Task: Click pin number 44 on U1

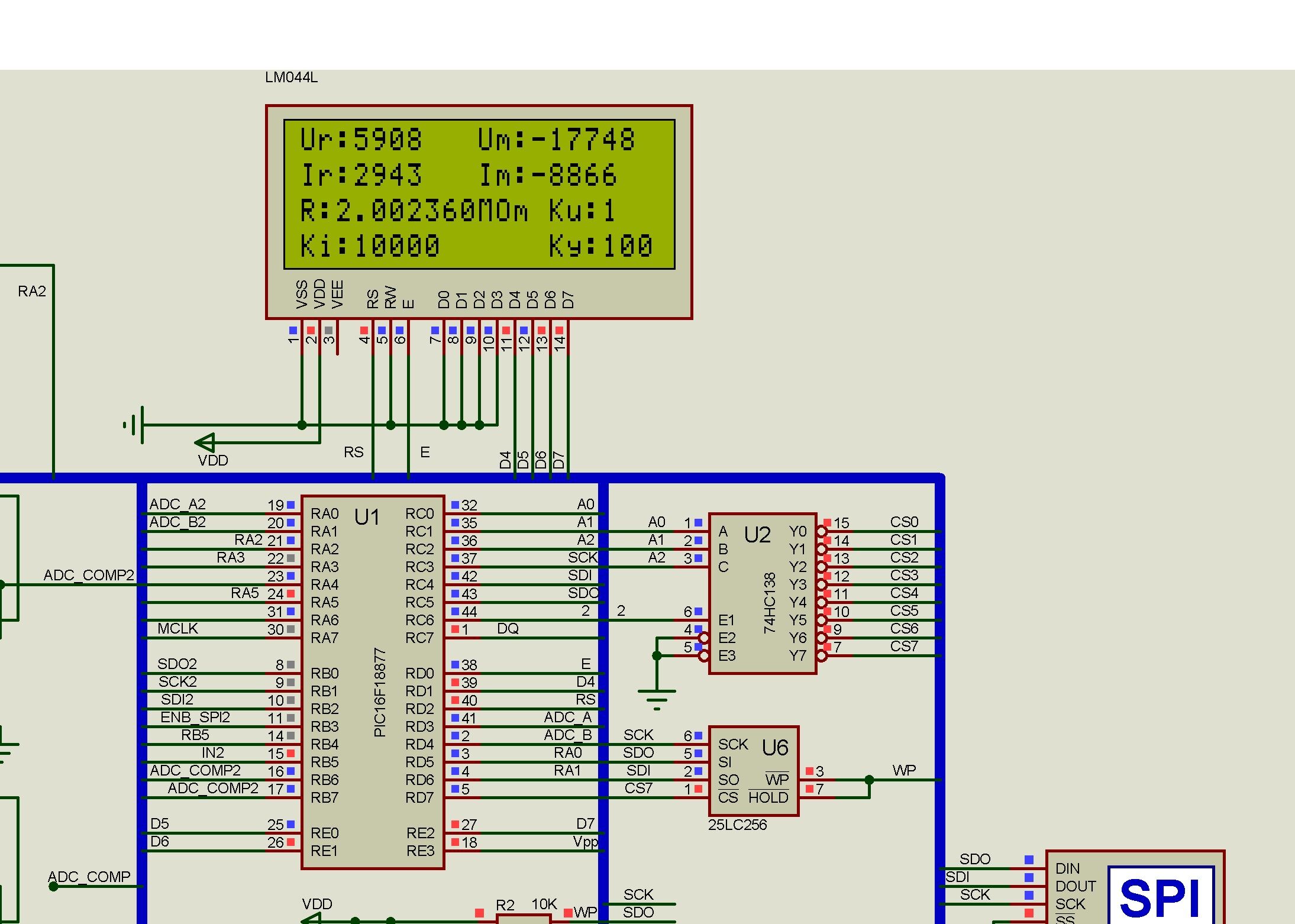Action: point(469,612)
